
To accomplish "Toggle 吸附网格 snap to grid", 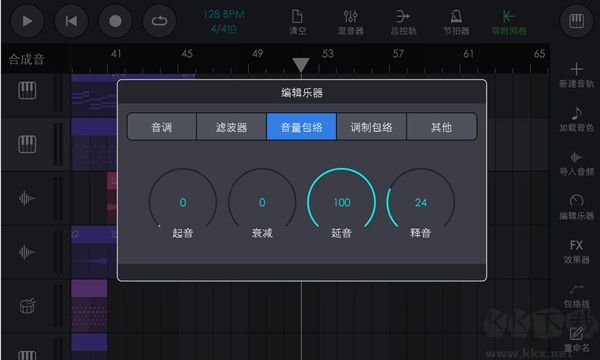I will (509, 22).
